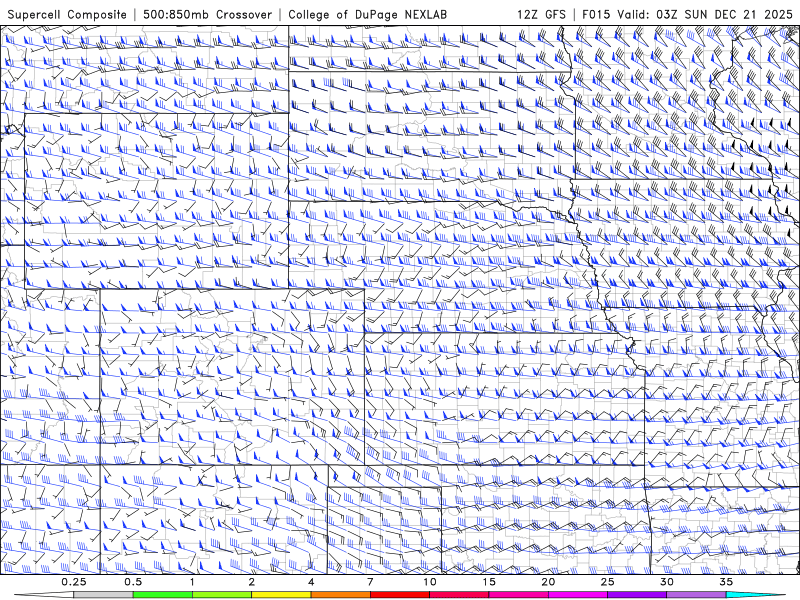Screen dimensions: 800x600
Task: Click the legend value 7
Action: tap(370, 582)
